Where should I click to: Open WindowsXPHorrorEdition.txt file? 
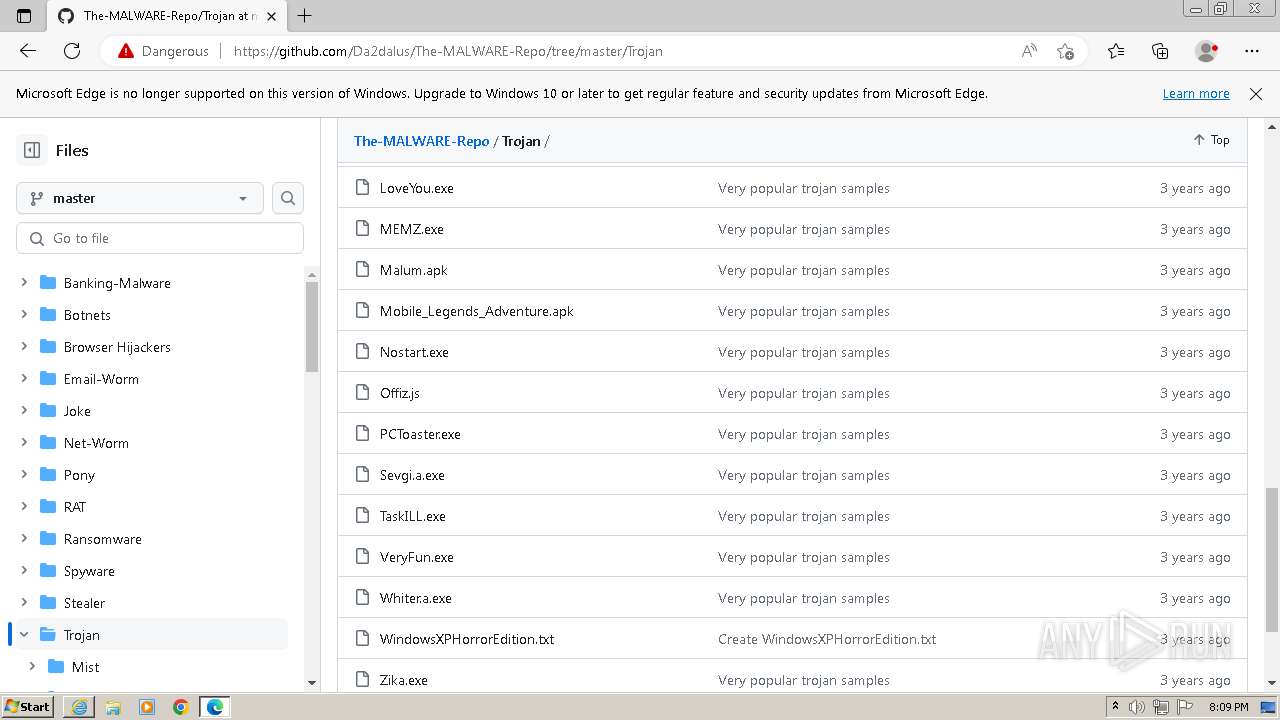[466, 639]
